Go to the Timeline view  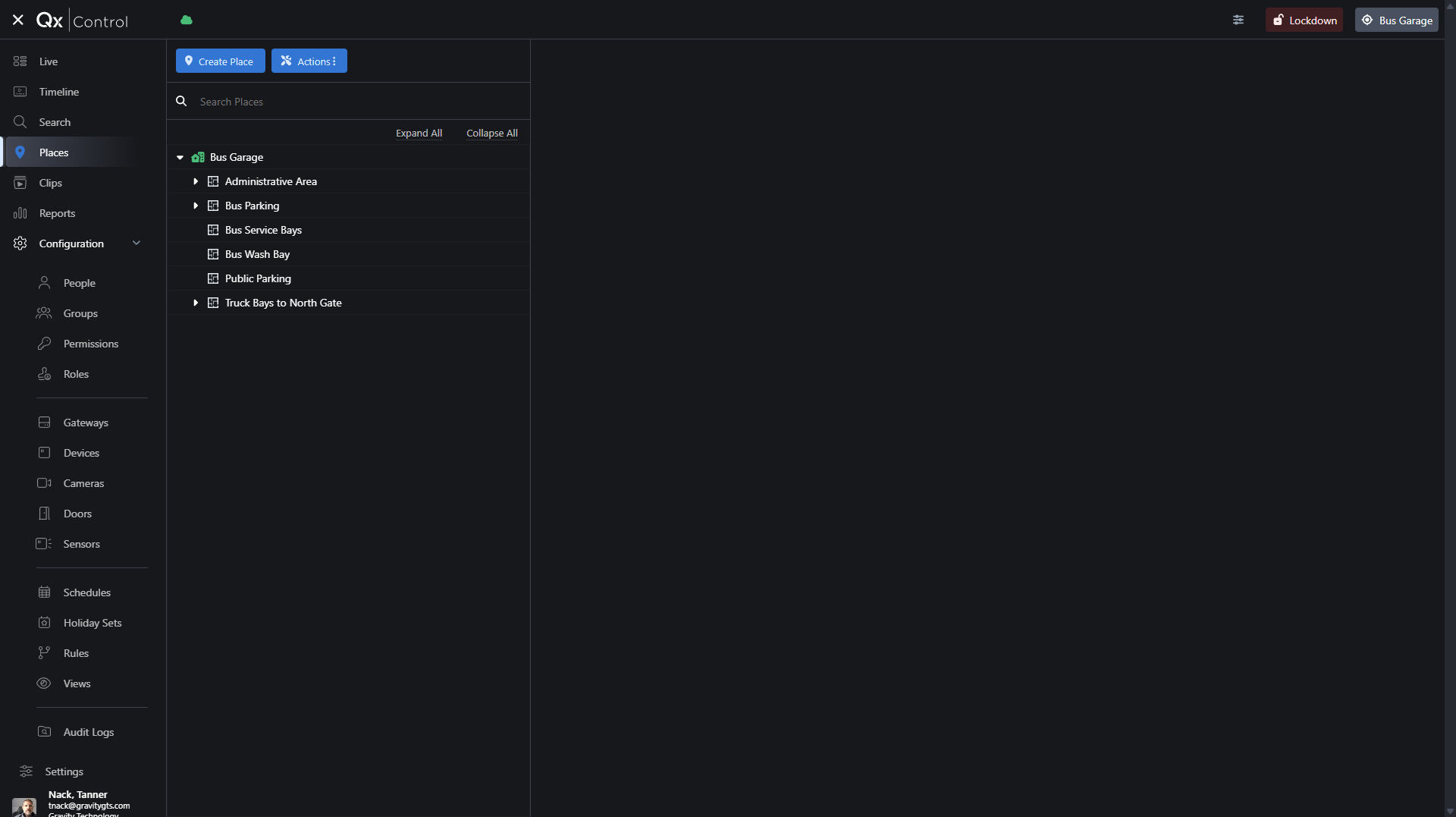59,92
